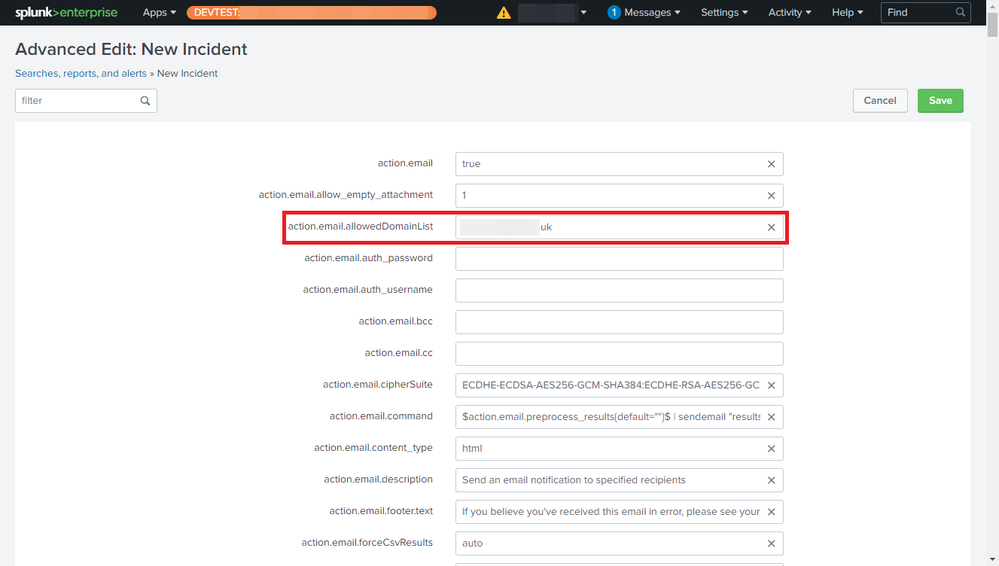The height and width of the screenshot is (566, 999).
Task: Clear the action.email field value
Action: (x=771, y=164)
